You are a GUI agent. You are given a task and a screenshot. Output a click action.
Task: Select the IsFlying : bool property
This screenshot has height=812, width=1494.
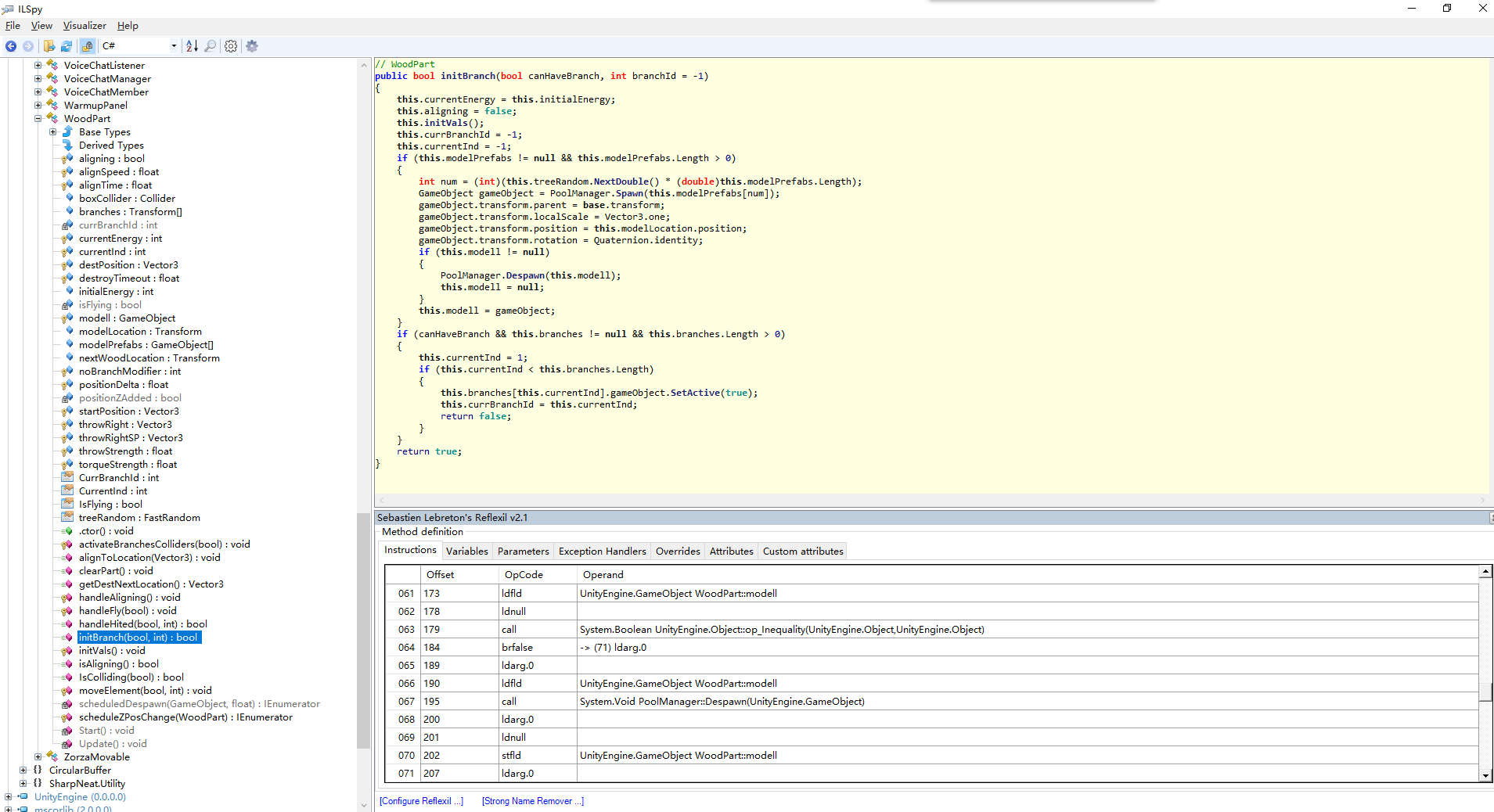click(x=110, y=505)
